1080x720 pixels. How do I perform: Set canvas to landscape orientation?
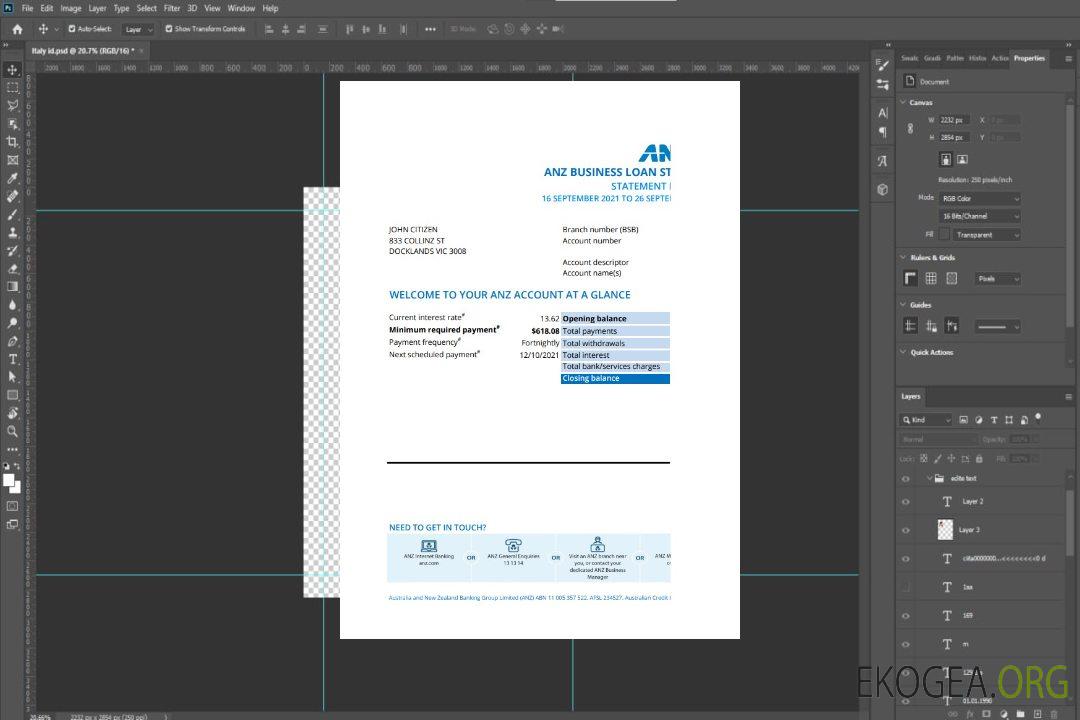[962, 160]
